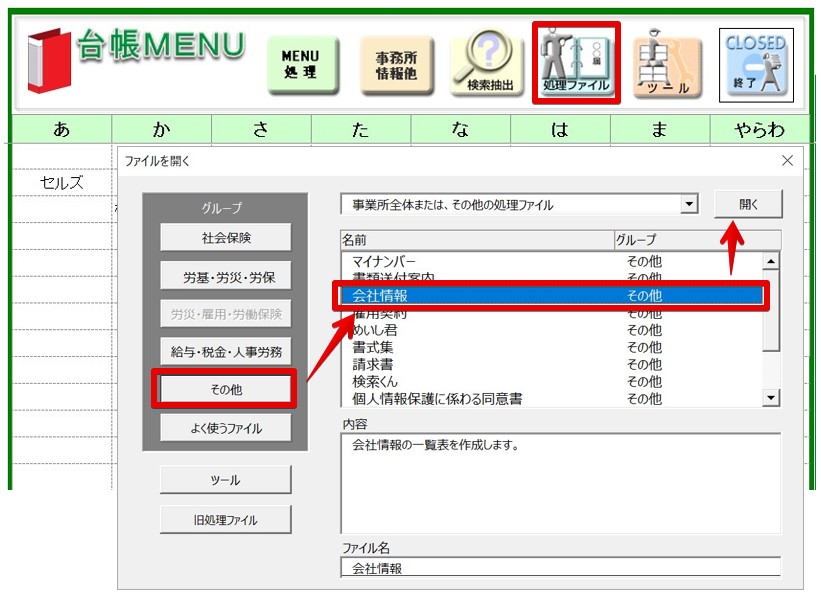Click the file list scrollbar thumb
Viewport: 821px width, 594px height.
771,310
